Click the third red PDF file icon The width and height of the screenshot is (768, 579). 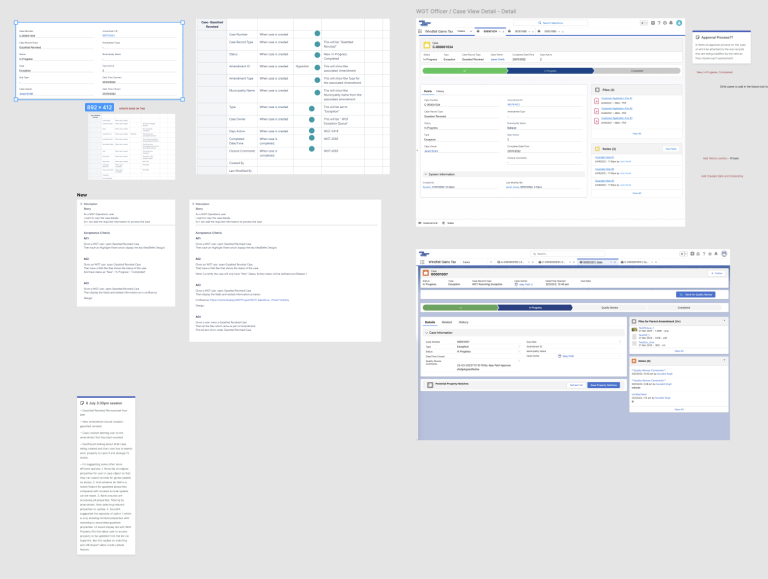pos(597,121)
